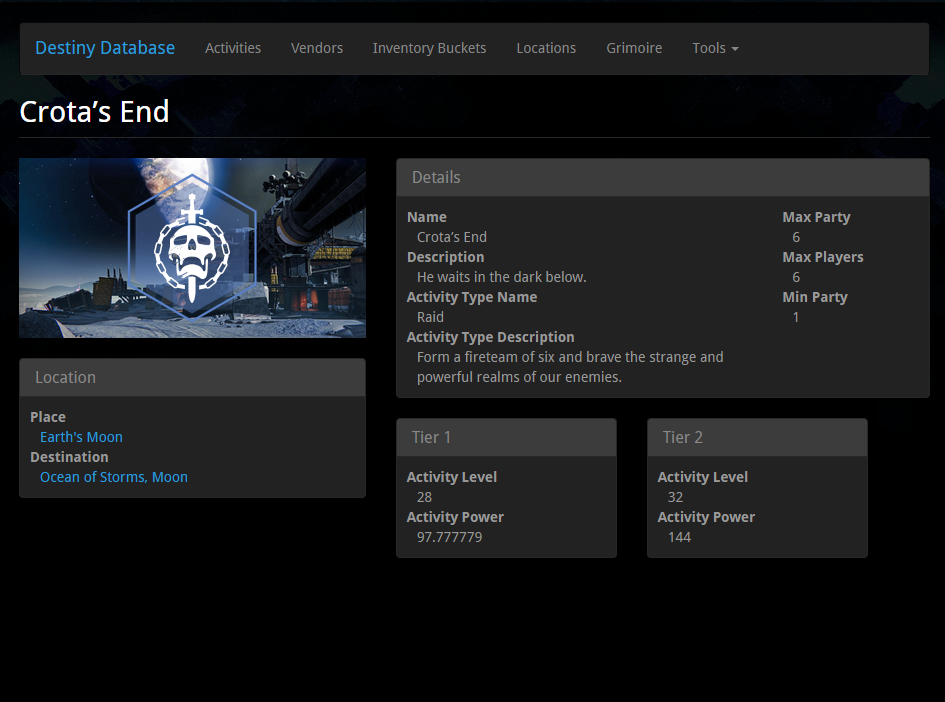945x702 pixels.
Task: Follow the Earth's Moon place link
Action: [81, 437]
